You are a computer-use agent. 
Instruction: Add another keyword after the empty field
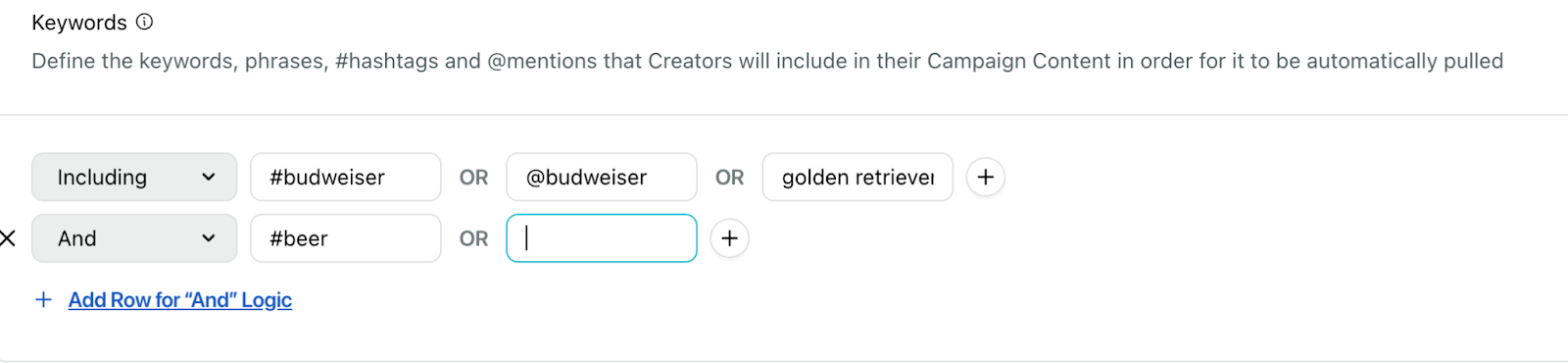click(729, 238)
